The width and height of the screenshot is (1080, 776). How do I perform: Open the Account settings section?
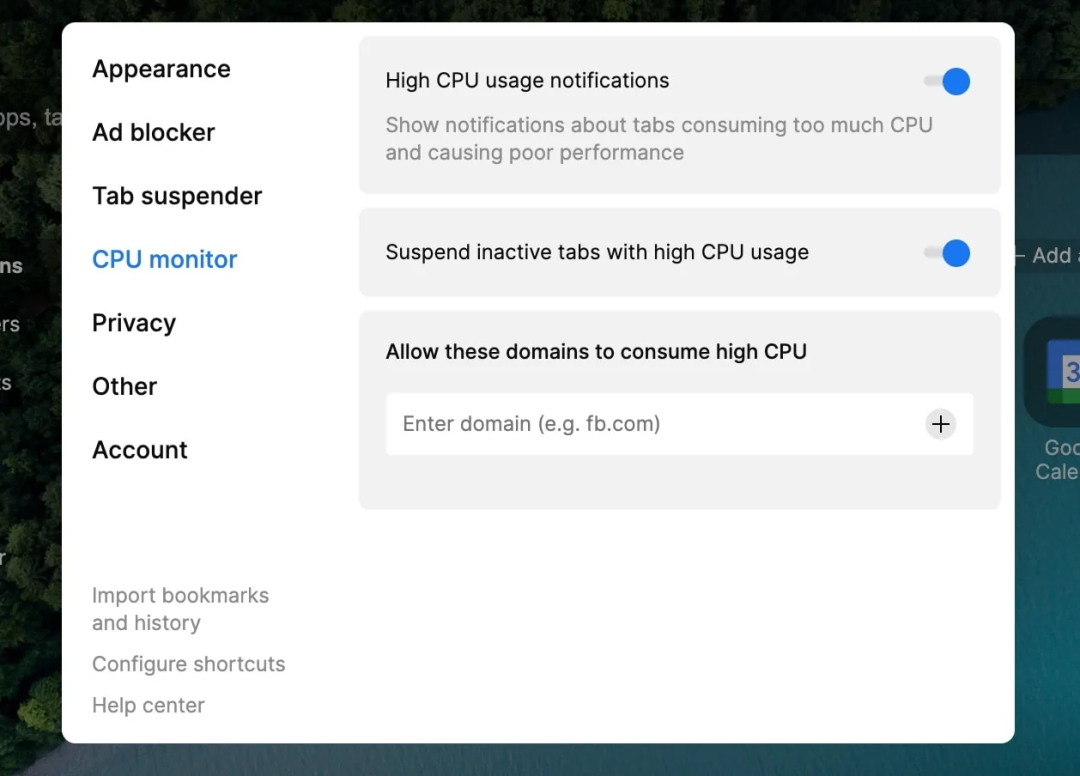[140, 450]
